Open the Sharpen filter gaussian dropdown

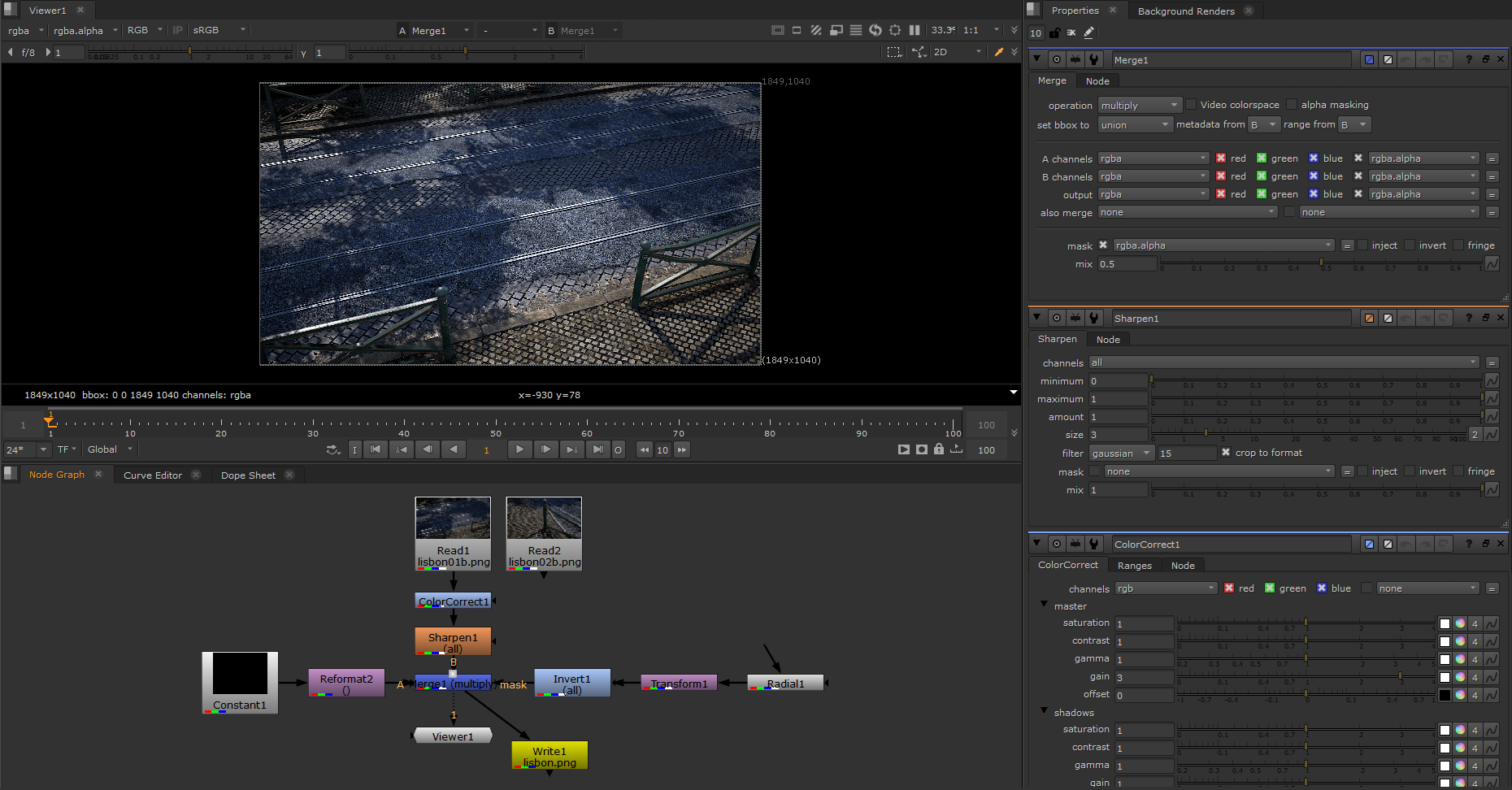point(1121,454)
